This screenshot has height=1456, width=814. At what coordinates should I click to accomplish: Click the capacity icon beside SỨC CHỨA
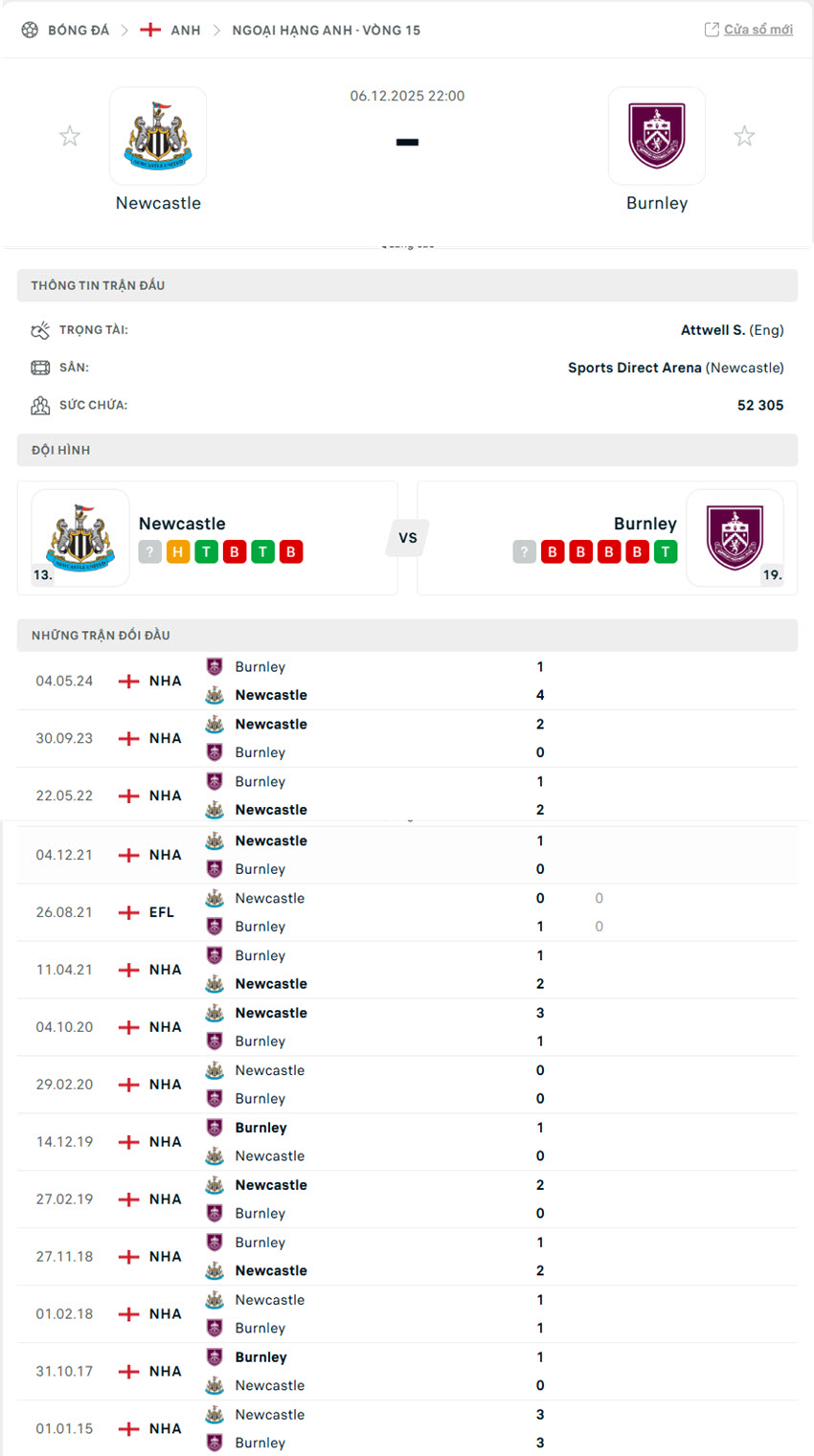[39, 405]
